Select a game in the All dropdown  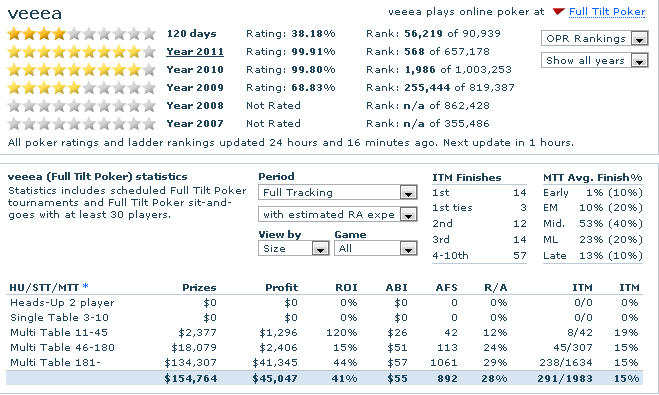[376, 248]
